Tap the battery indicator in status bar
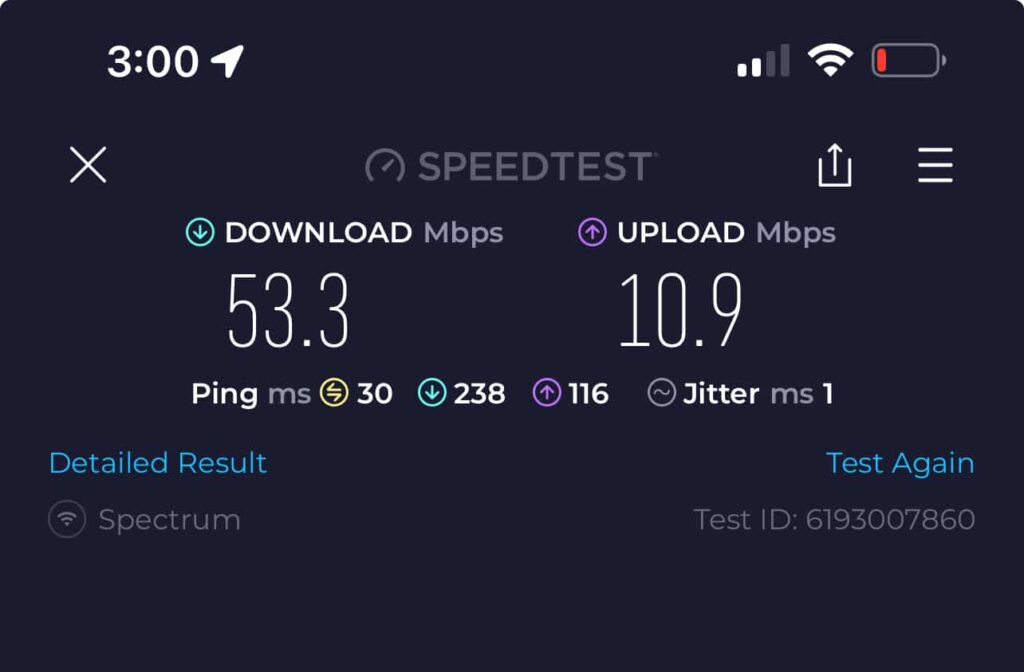Image resolution: width=1024 pixels, height=672 pixels. coord(909,61)
